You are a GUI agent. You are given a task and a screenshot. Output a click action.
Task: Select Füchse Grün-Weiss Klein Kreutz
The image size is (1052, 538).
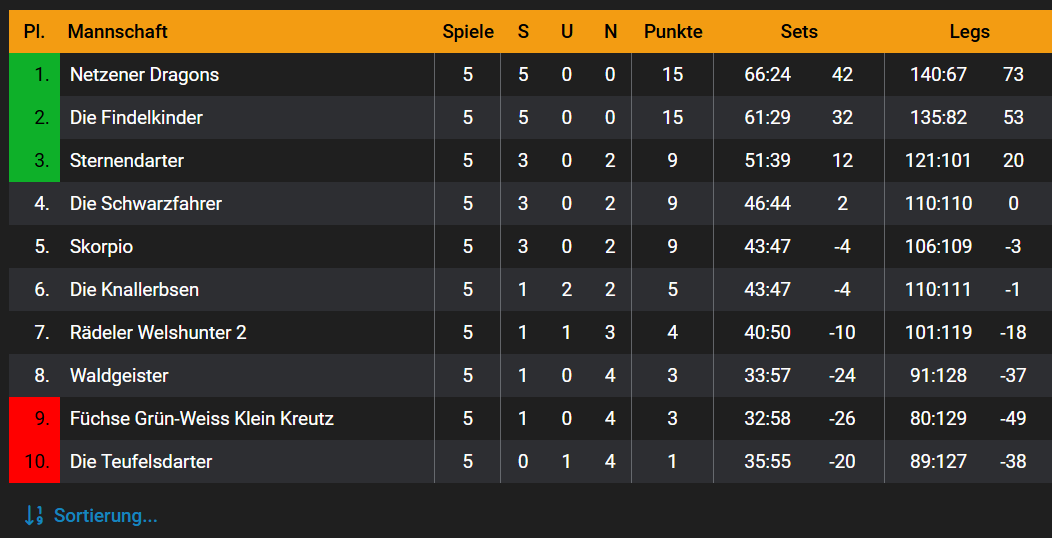click(x=202, y=418)
